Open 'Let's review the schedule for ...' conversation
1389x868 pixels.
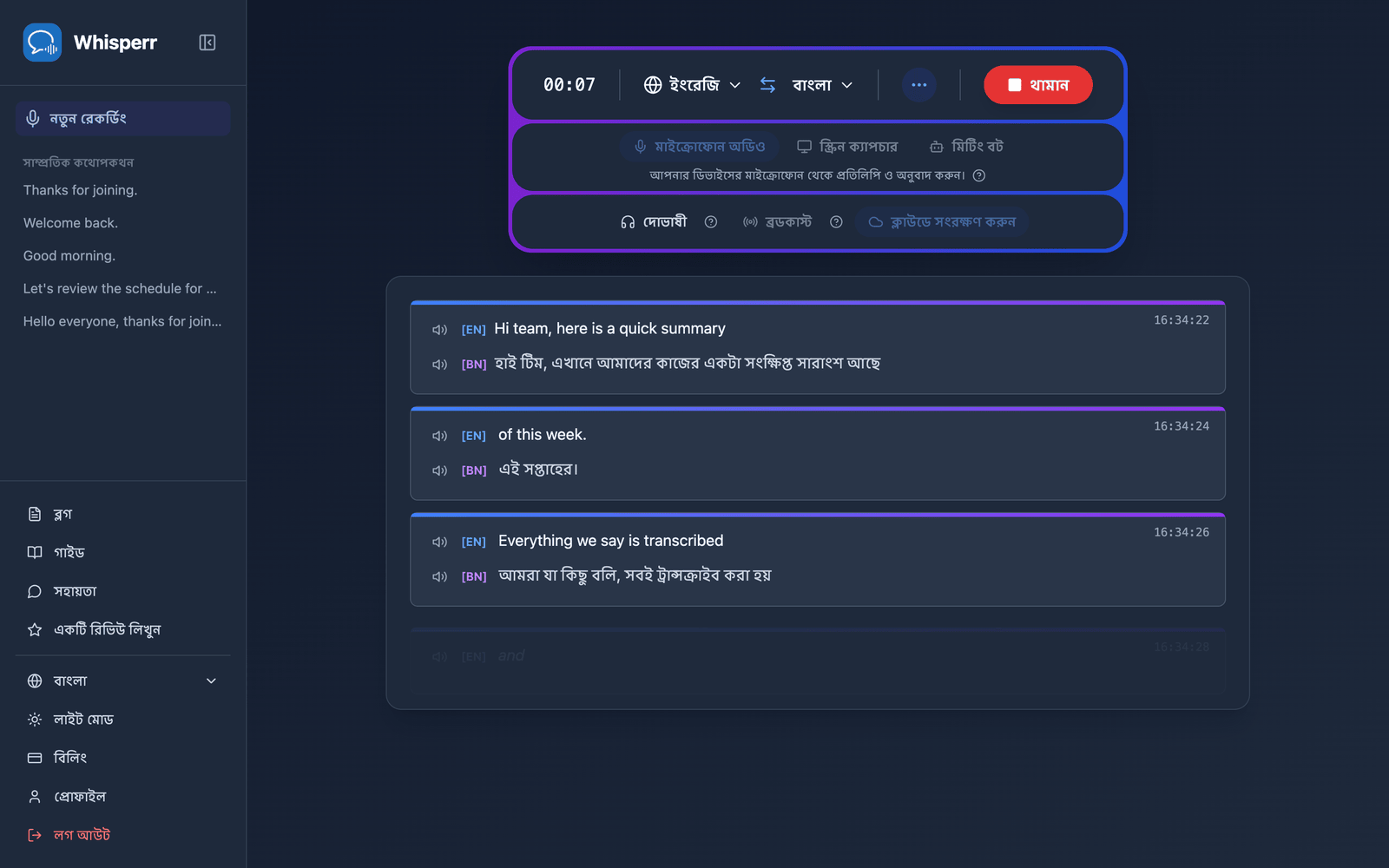[120, 288]
